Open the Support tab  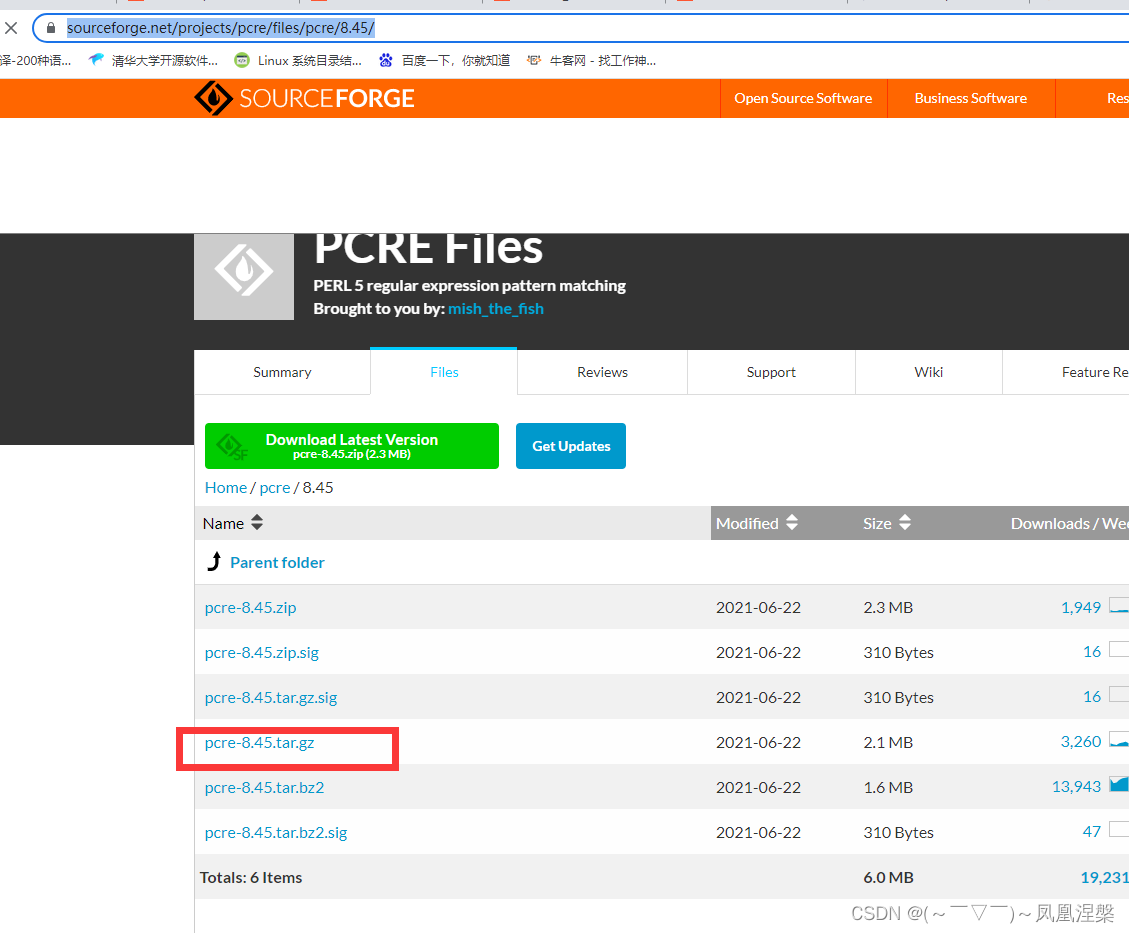(771, 372)
